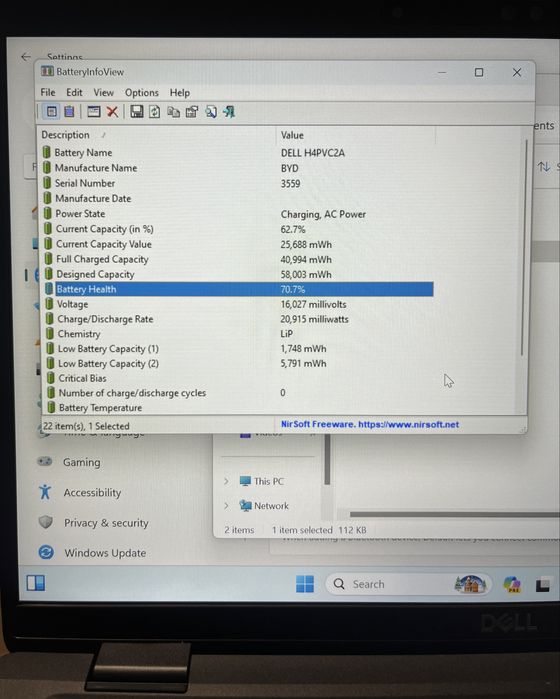Select the Battery Temperature row

click(x=240, y=407)
